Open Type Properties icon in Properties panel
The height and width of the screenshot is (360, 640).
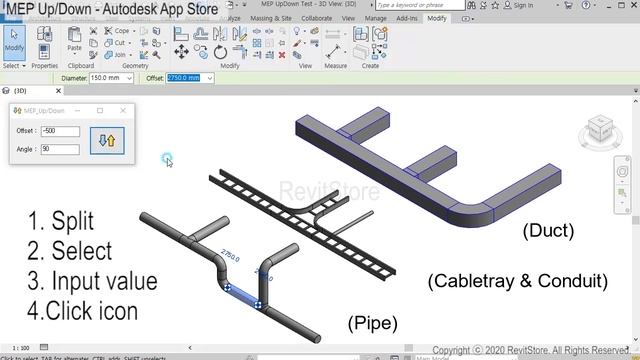[44, 33]
